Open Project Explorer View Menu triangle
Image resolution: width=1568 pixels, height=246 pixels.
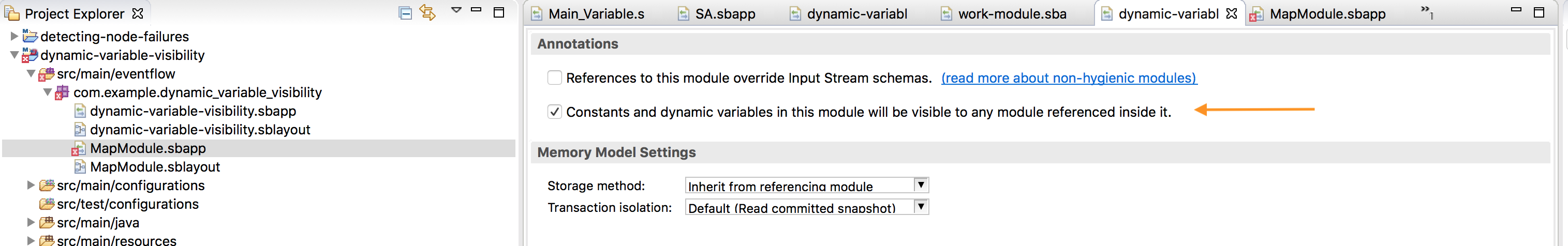pos(456,10)
